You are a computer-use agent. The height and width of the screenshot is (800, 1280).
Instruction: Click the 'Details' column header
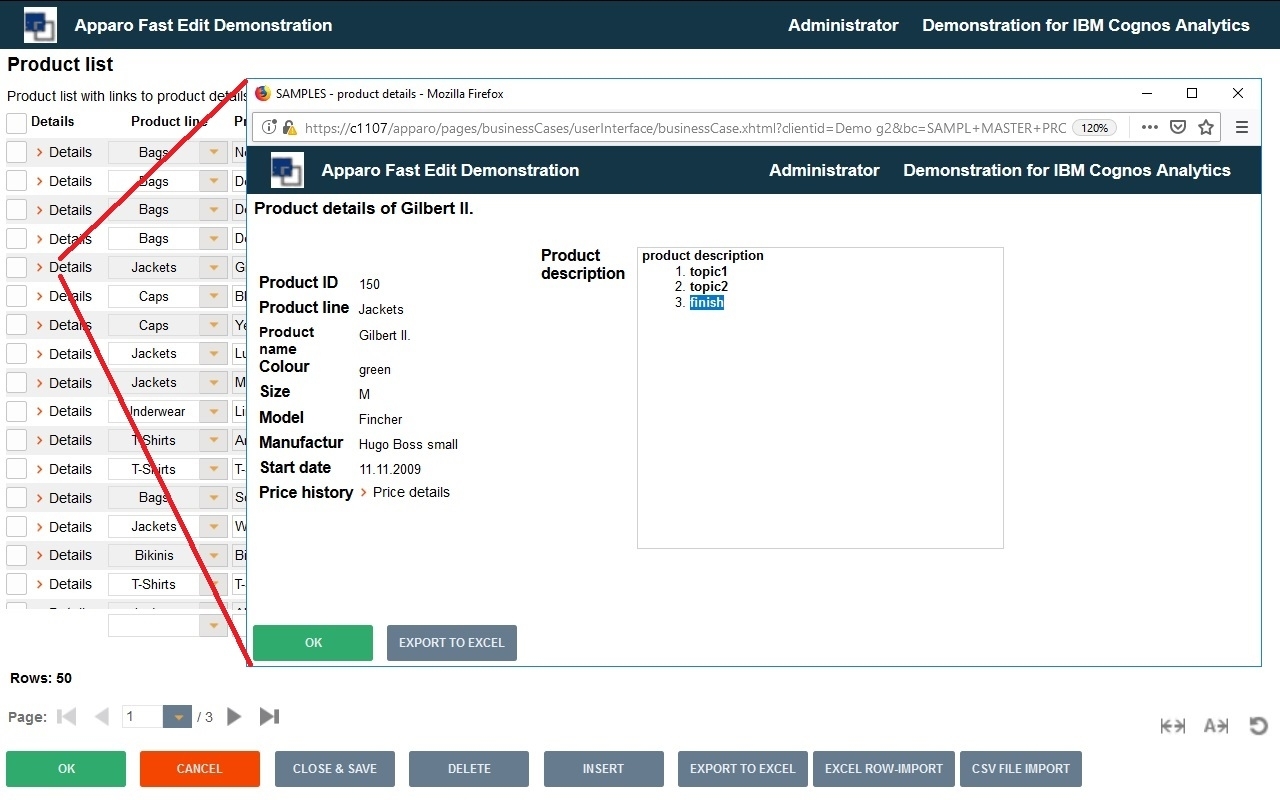click(x=53, y=122)
